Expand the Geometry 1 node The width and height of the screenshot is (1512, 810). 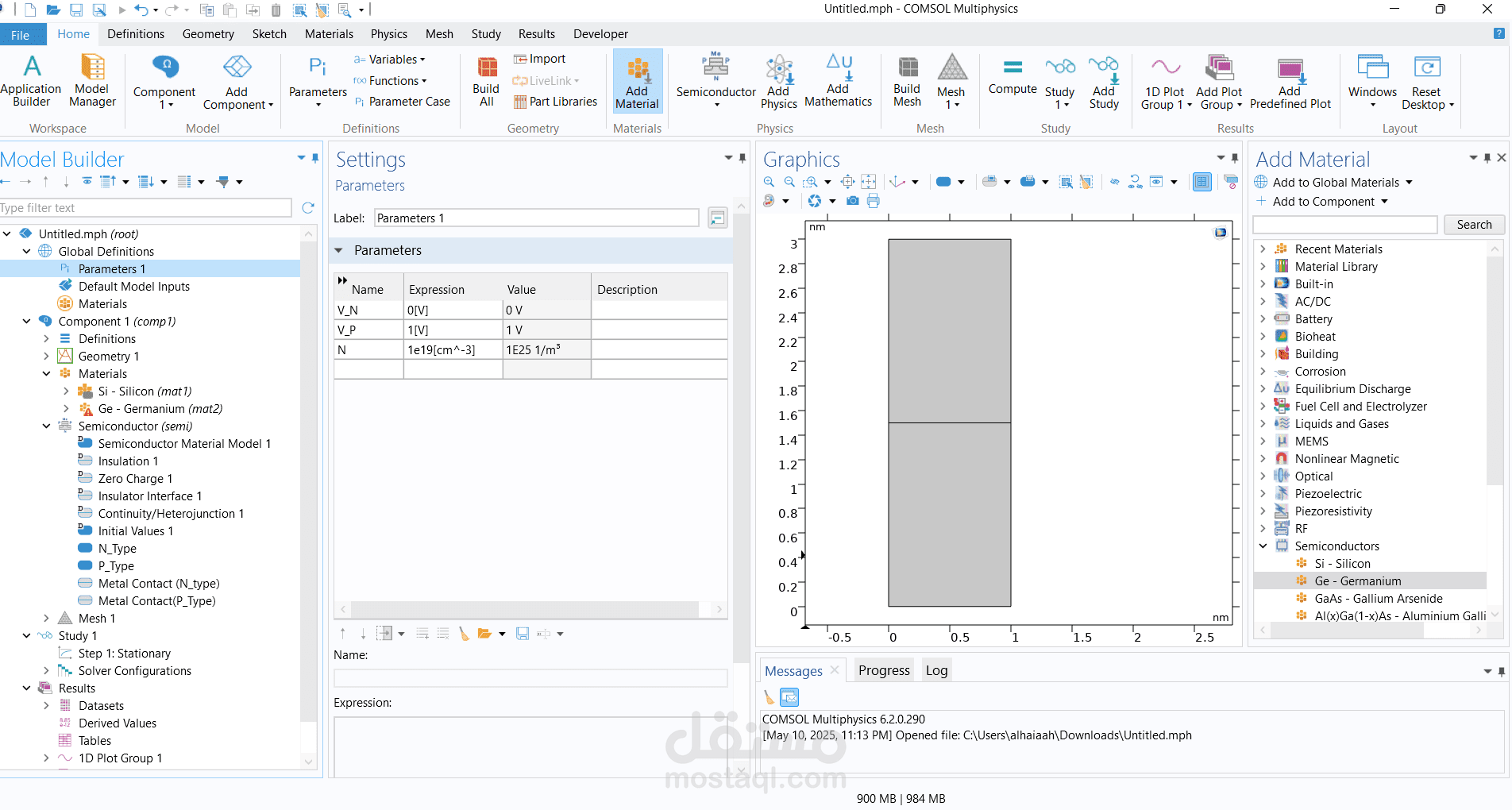click(46, 357)
